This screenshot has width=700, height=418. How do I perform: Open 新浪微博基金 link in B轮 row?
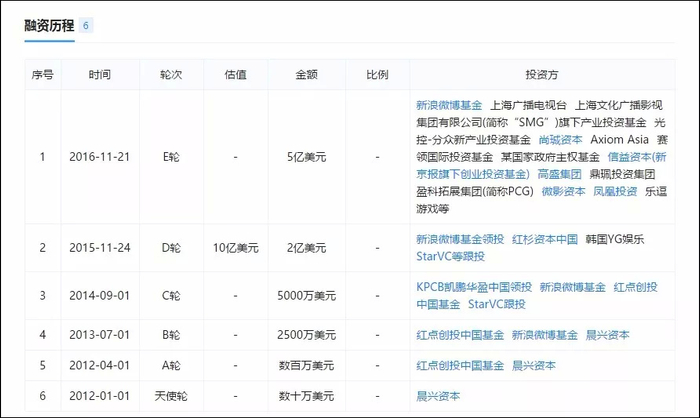545,335
